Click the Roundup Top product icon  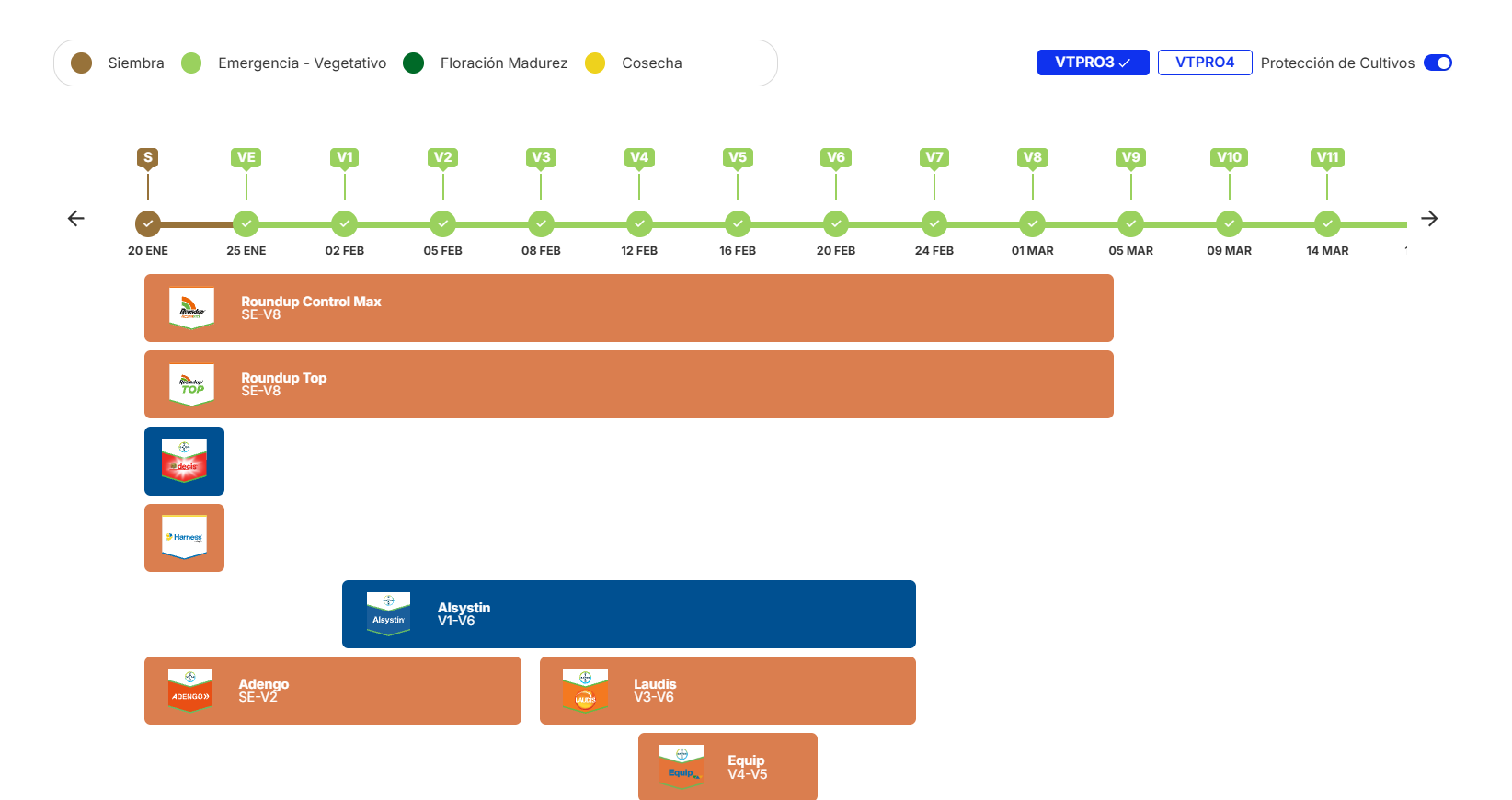191,384
